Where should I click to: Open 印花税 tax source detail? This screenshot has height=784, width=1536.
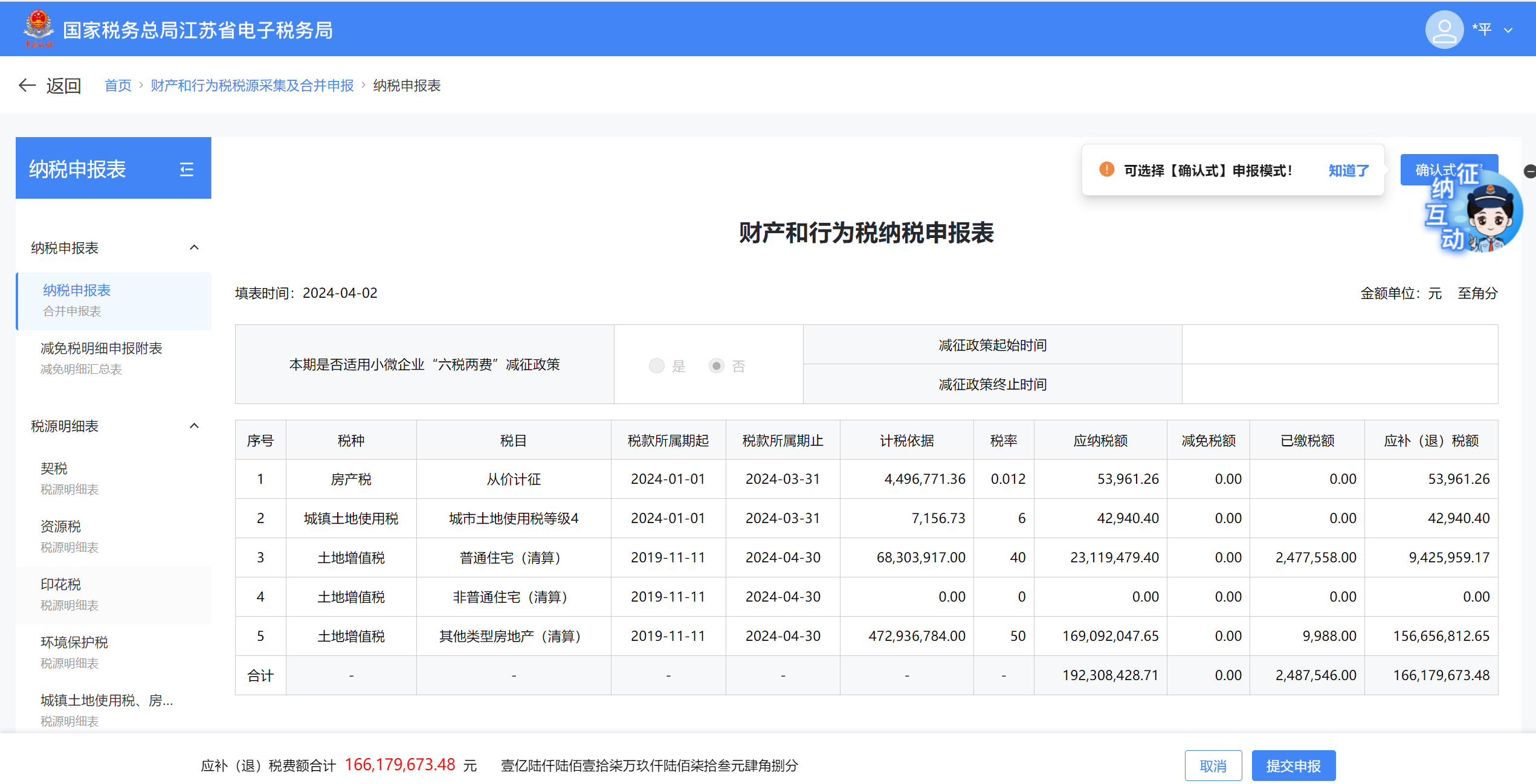pos(60,585)
